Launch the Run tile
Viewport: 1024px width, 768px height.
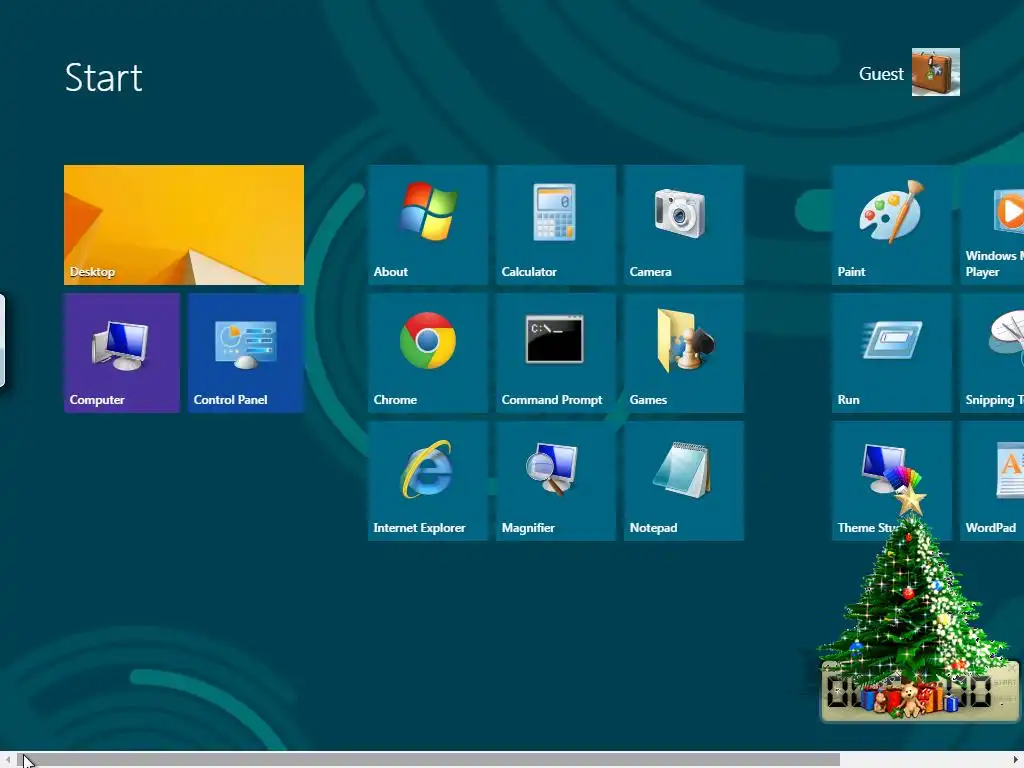coord(892,353)
